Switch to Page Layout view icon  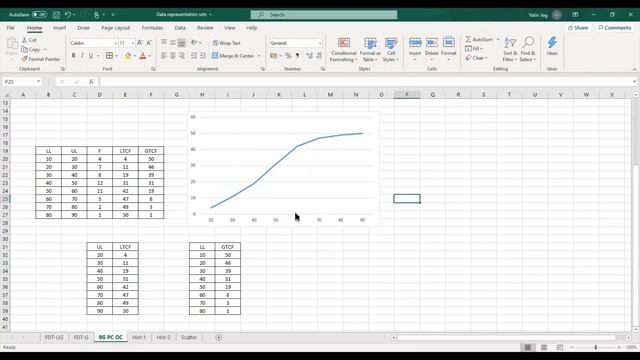[544, 347]
